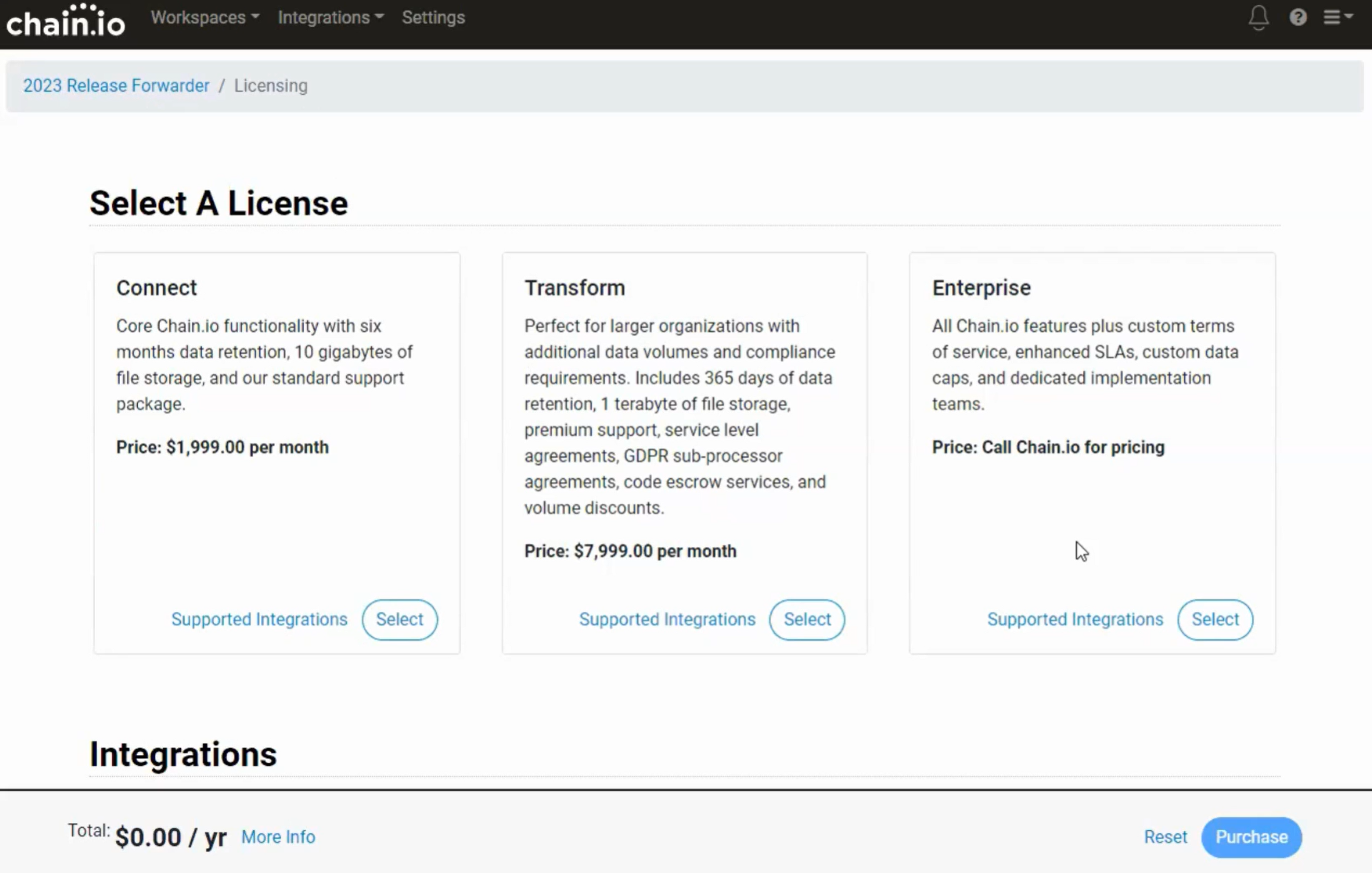View Supported Integrations for Transform
This screenshot has height=873, width=1372.
tap(667, 619)
